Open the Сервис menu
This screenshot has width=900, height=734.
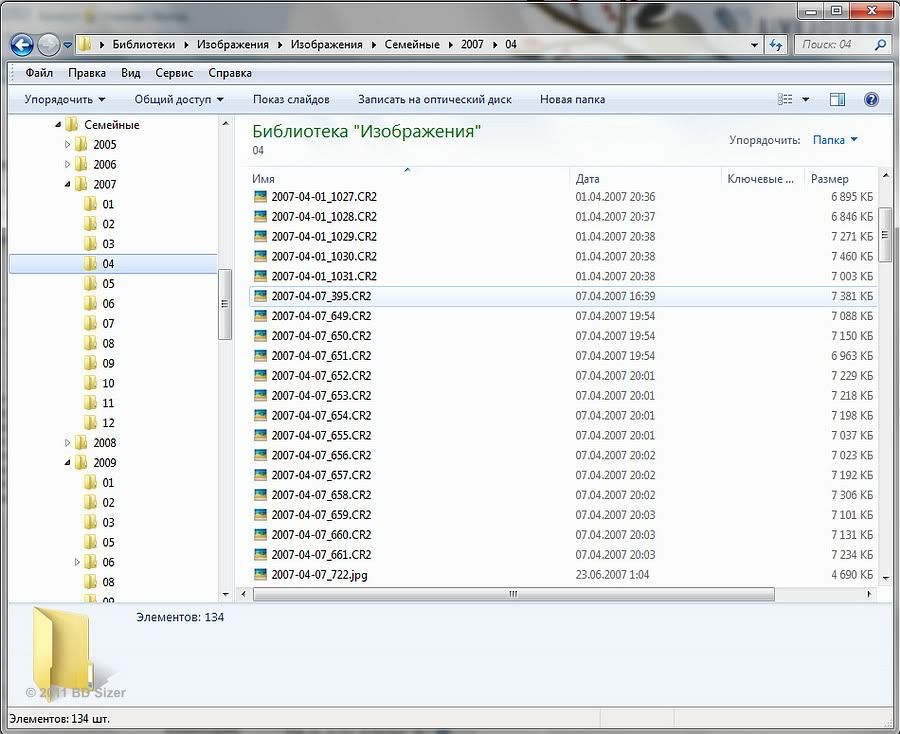174,73
